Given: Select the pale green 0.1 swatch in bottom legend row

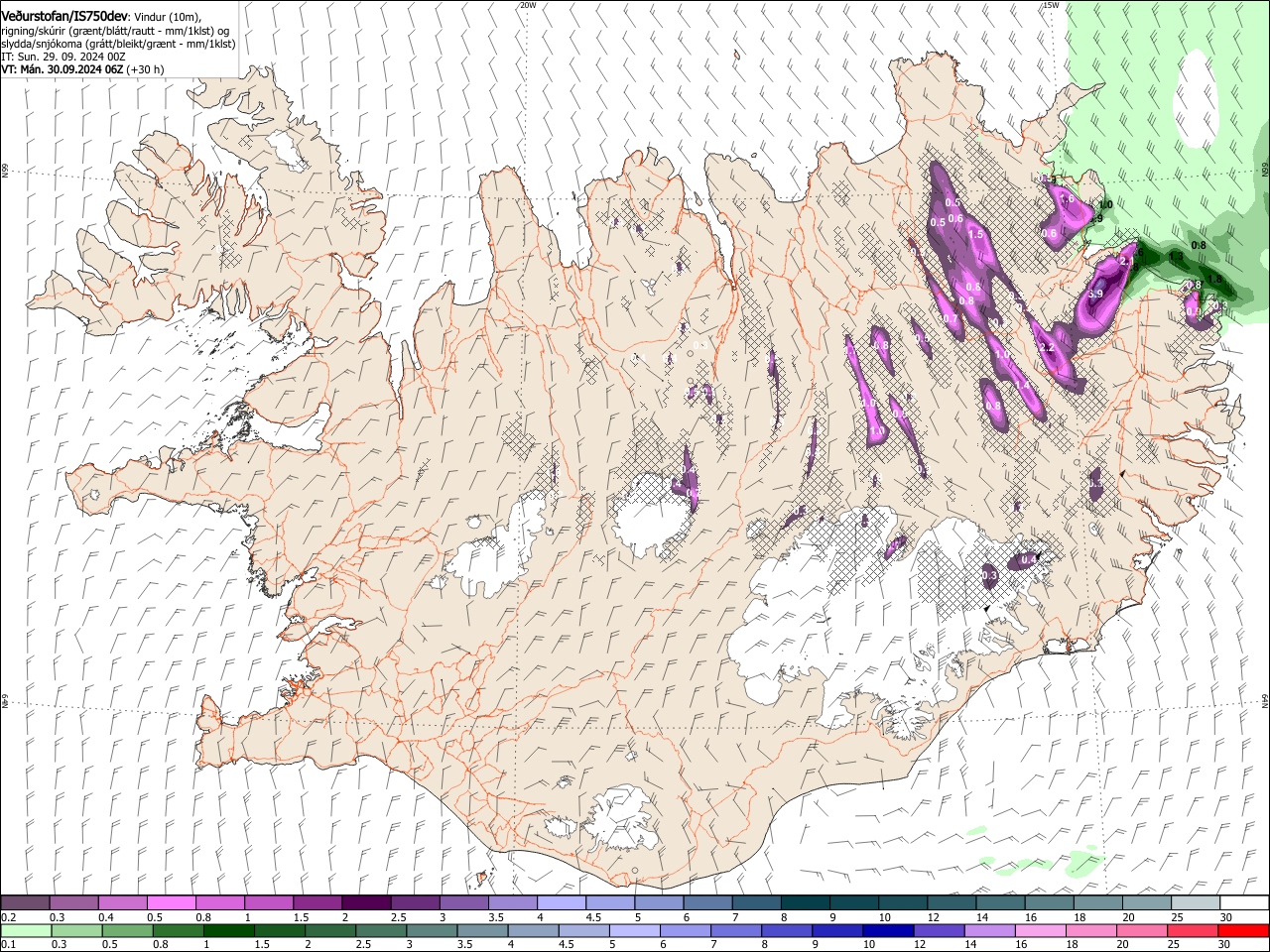Looking at the screenshot, I should [x=25, y=931].
